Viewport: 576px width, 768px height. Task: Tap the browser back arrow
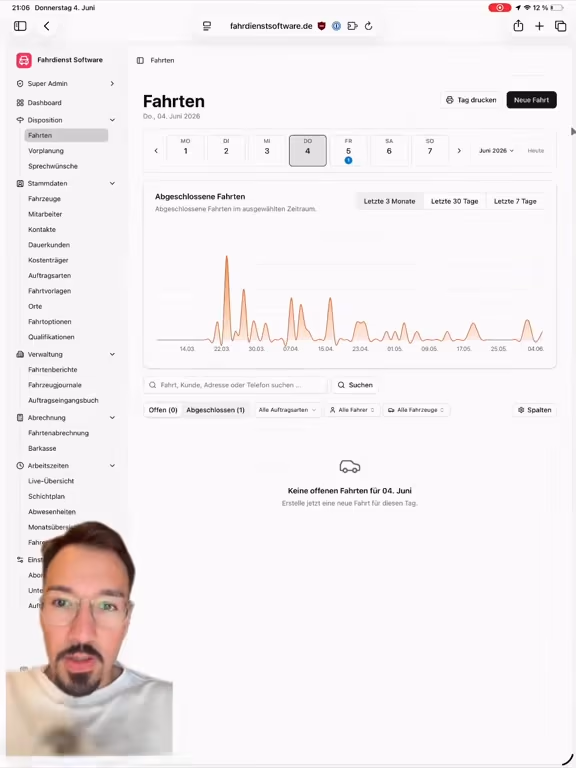coord(47,26)
